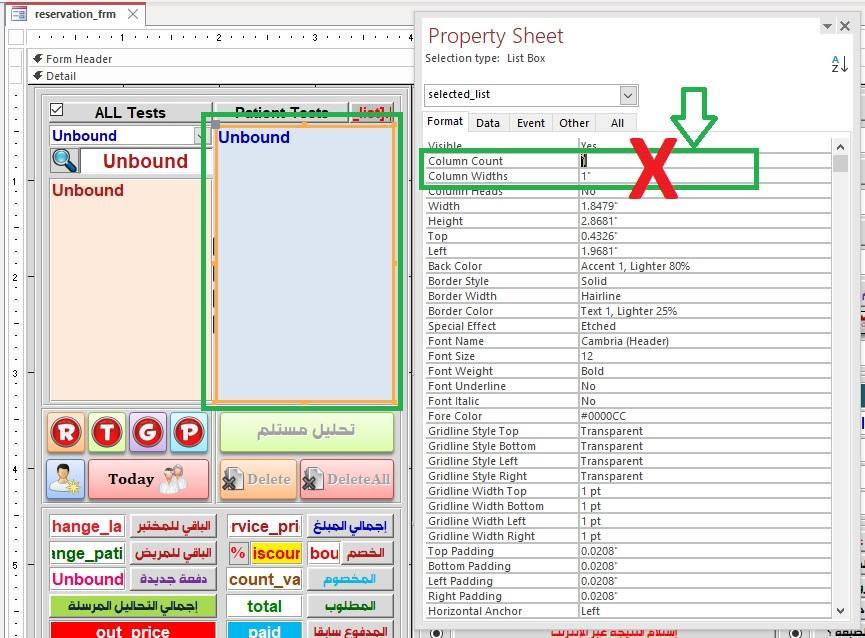Click the Width property value 1.8479"

pos(704,206)
